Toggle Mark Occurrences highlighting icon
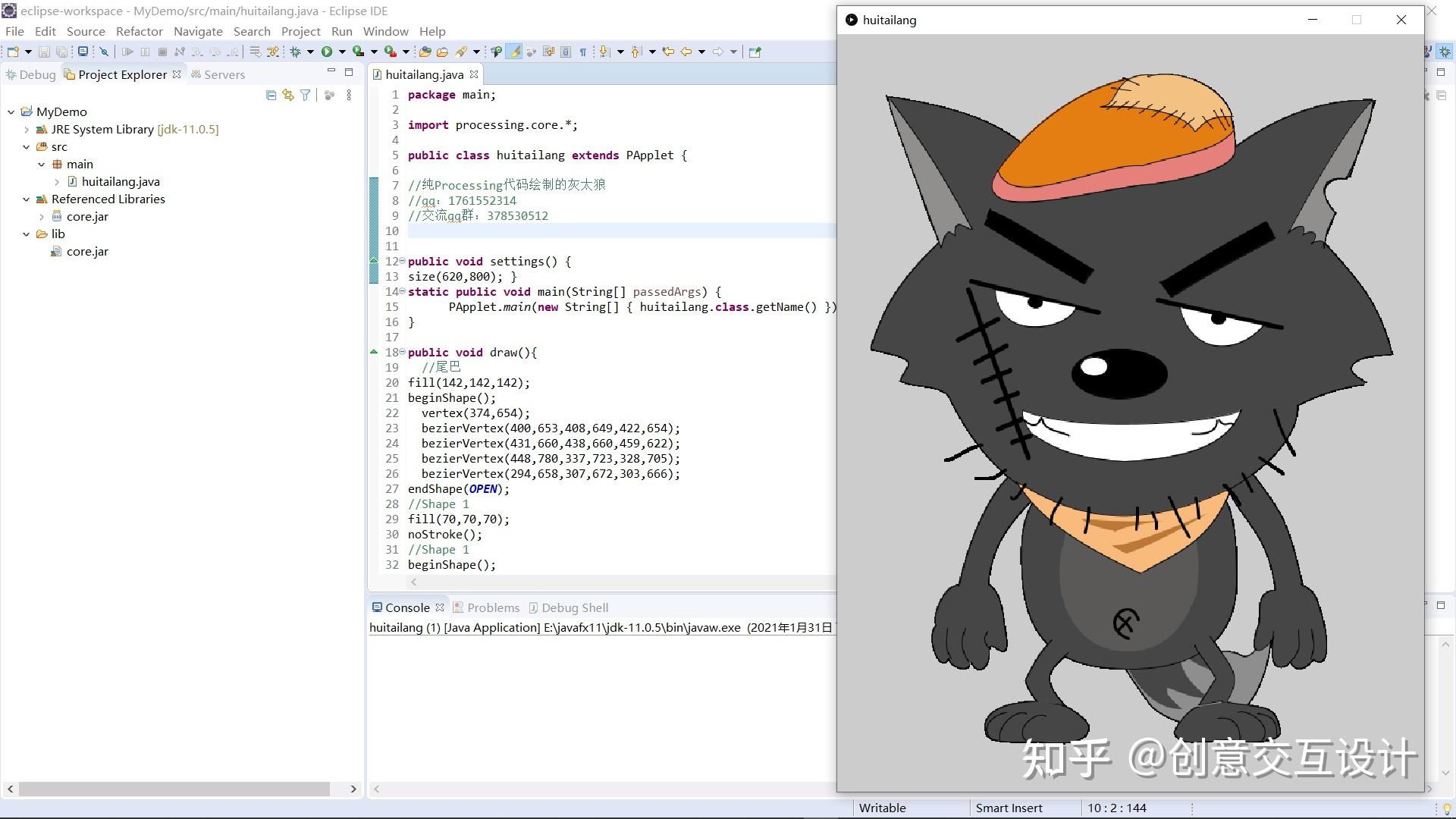1456x819 pixels. click(515, 51)
